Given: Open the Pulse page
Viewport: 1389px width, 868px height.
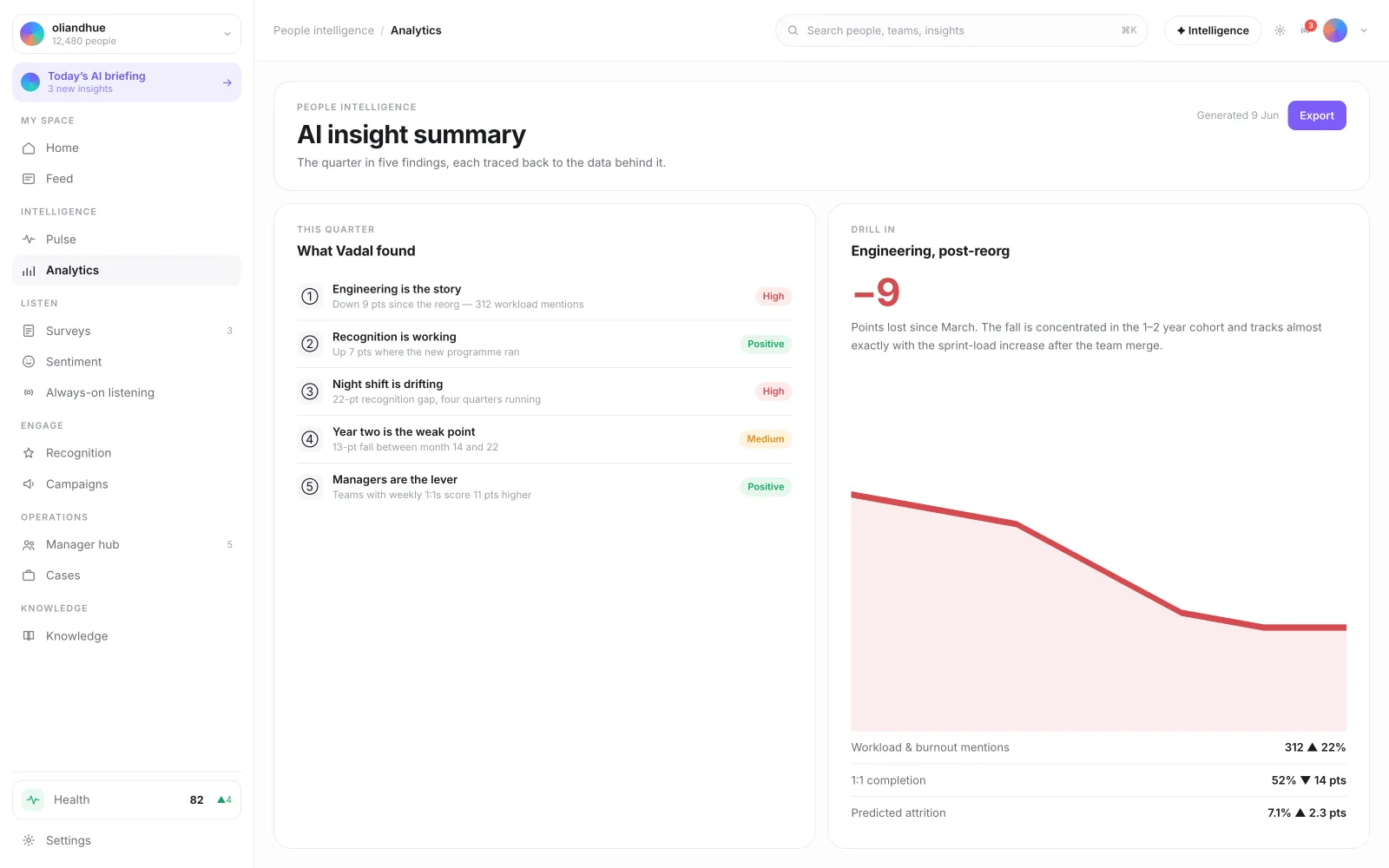Looking at the screenshot, I should tap(127, 240).
